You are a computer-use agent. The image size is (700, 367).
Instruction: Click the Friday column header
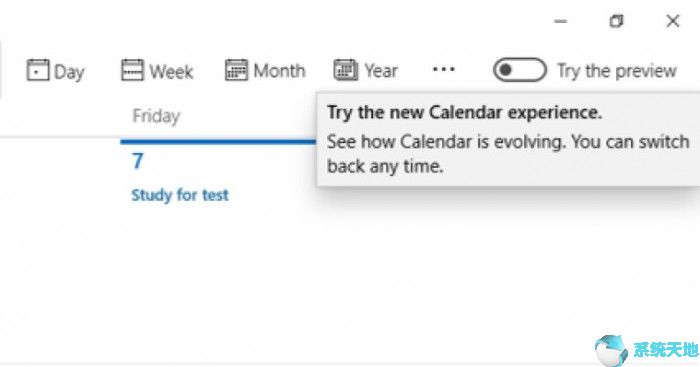pyautogui.click(x=156, y=117)
